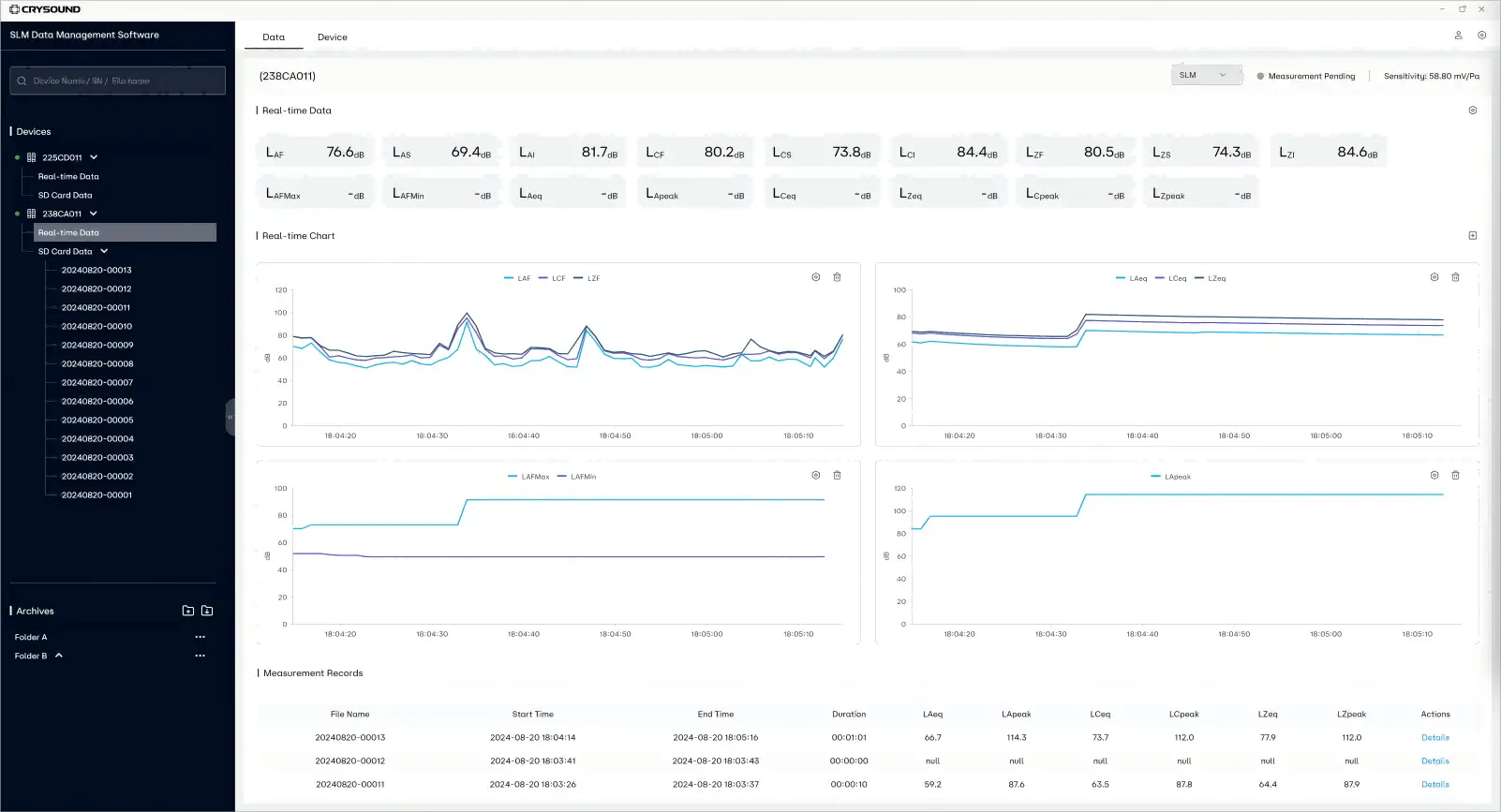
Task: Click the import folder icon in Archives
Action: coord(207,611)
